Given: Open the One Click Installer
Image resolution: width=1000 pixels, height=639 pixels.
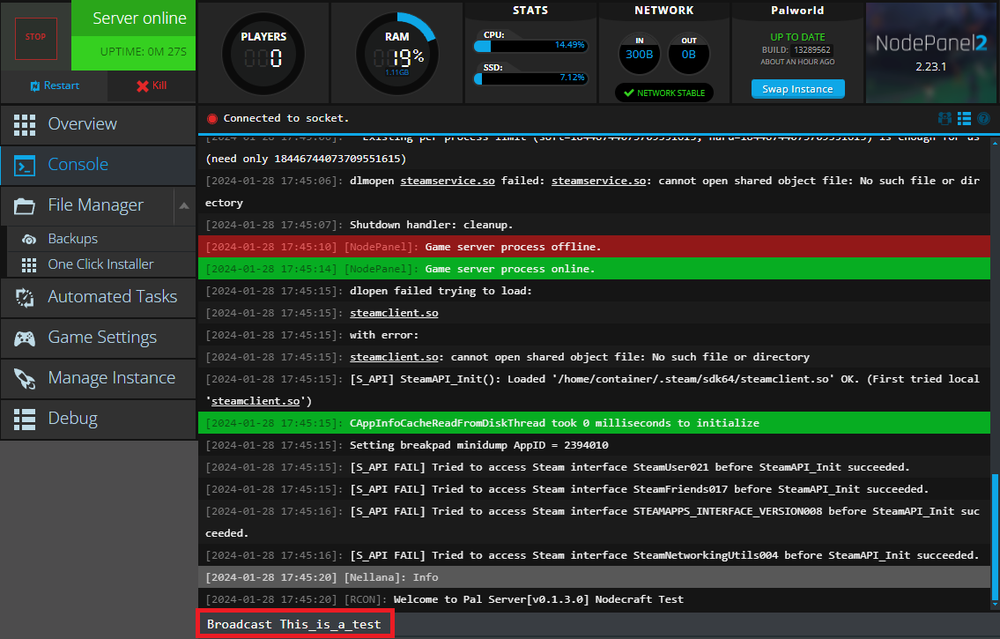Looking at the screenshot, I should click(100, 264).
